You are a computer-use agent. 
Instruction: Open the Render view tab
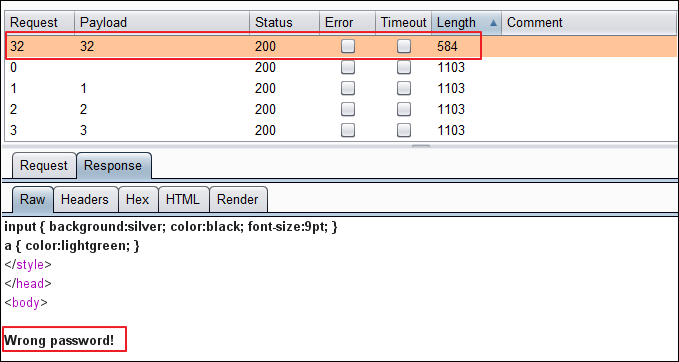coord(238,199)
